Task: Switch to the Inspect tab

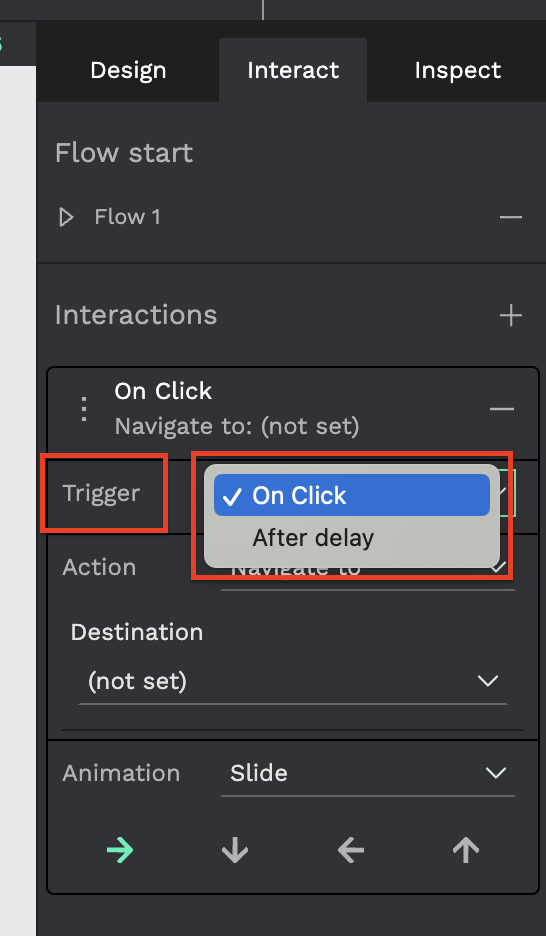Action: [458, 70]
